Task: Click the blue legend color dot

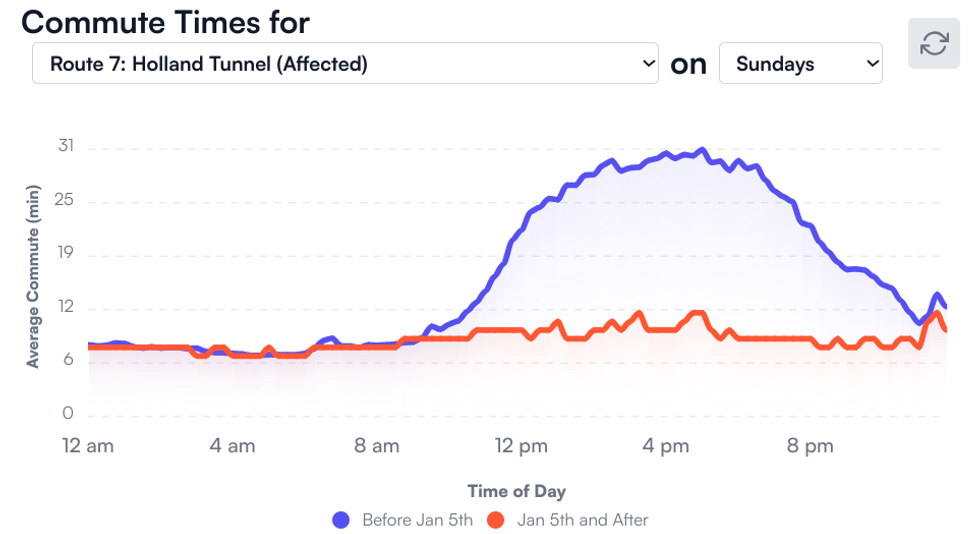Action: point(342,520)
